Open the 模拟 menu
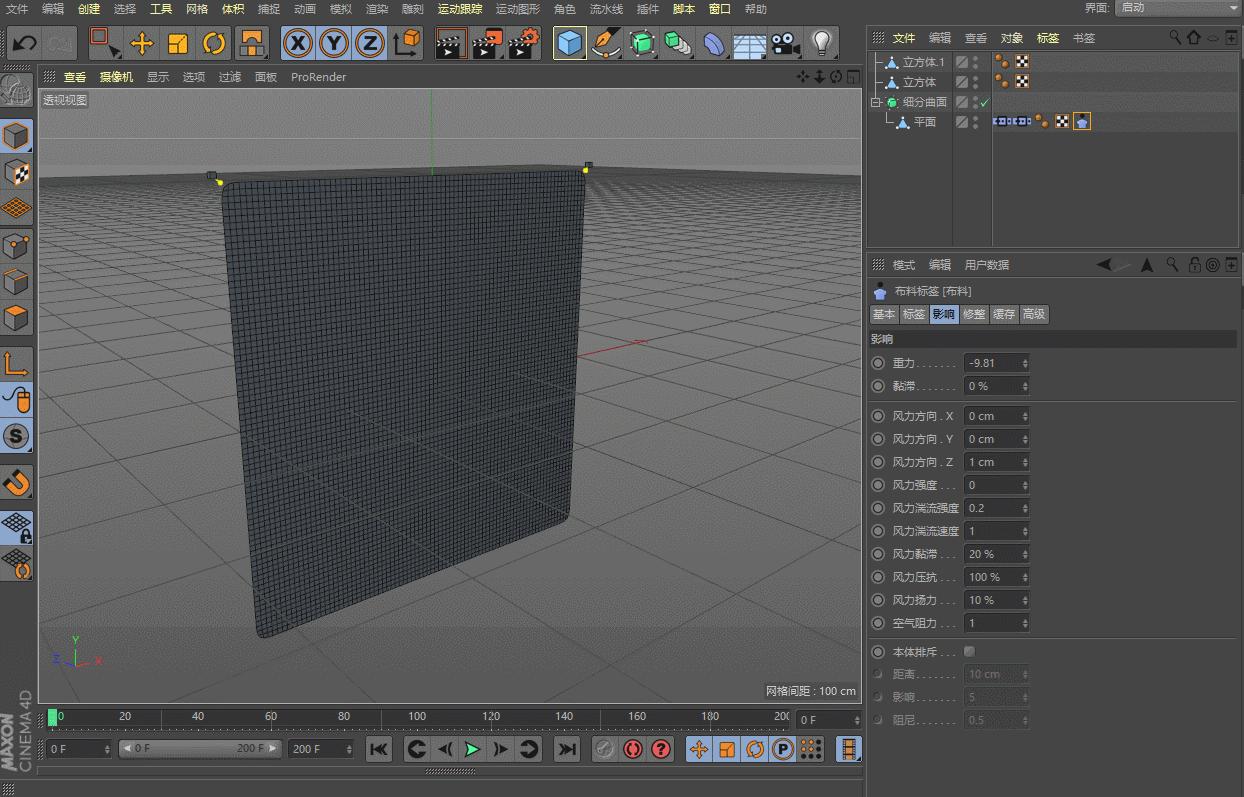Viewport: 1244px width, 797px height. click(340, 8)
